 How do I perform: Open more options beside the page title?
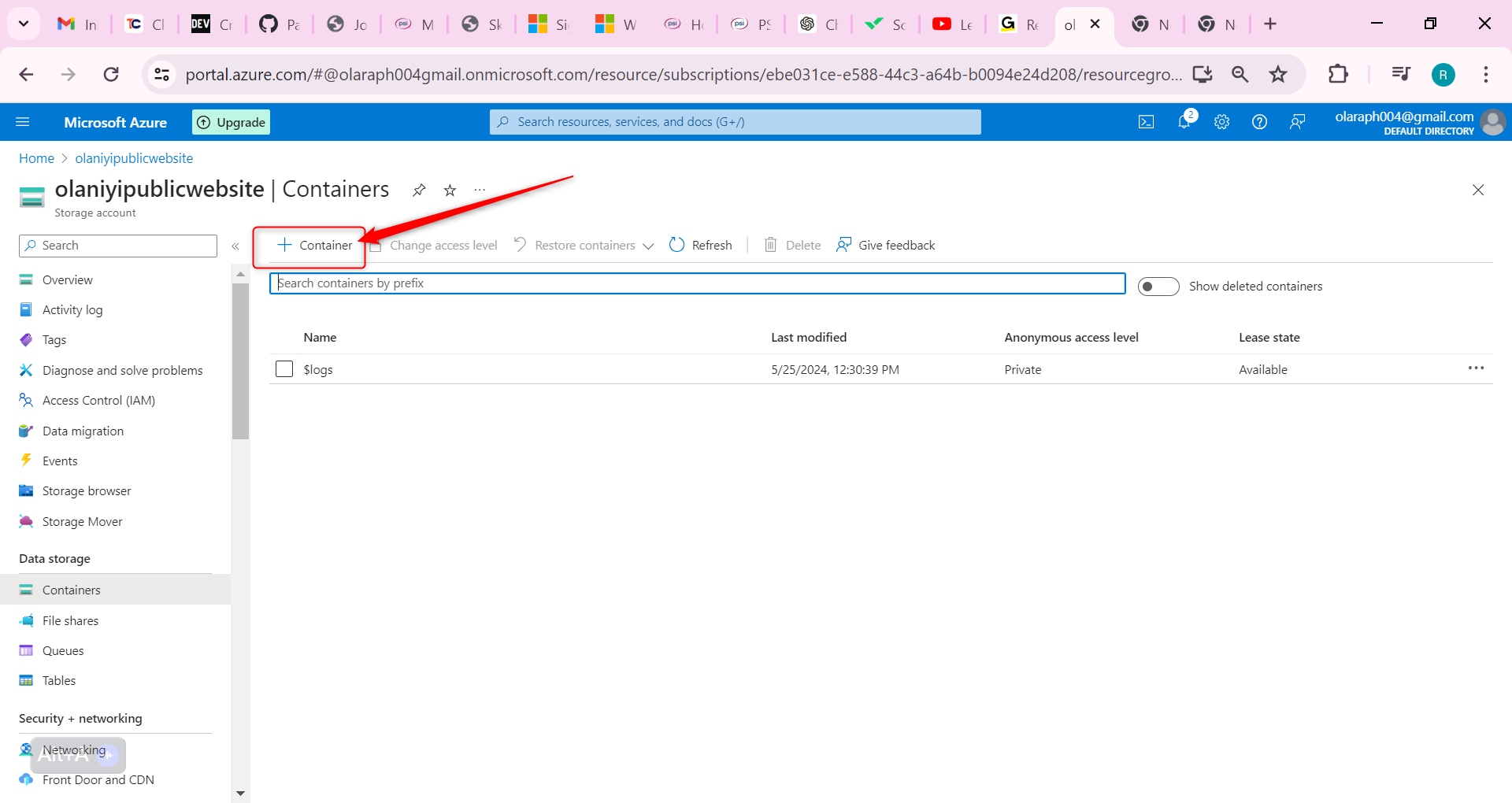click(480, 190)
